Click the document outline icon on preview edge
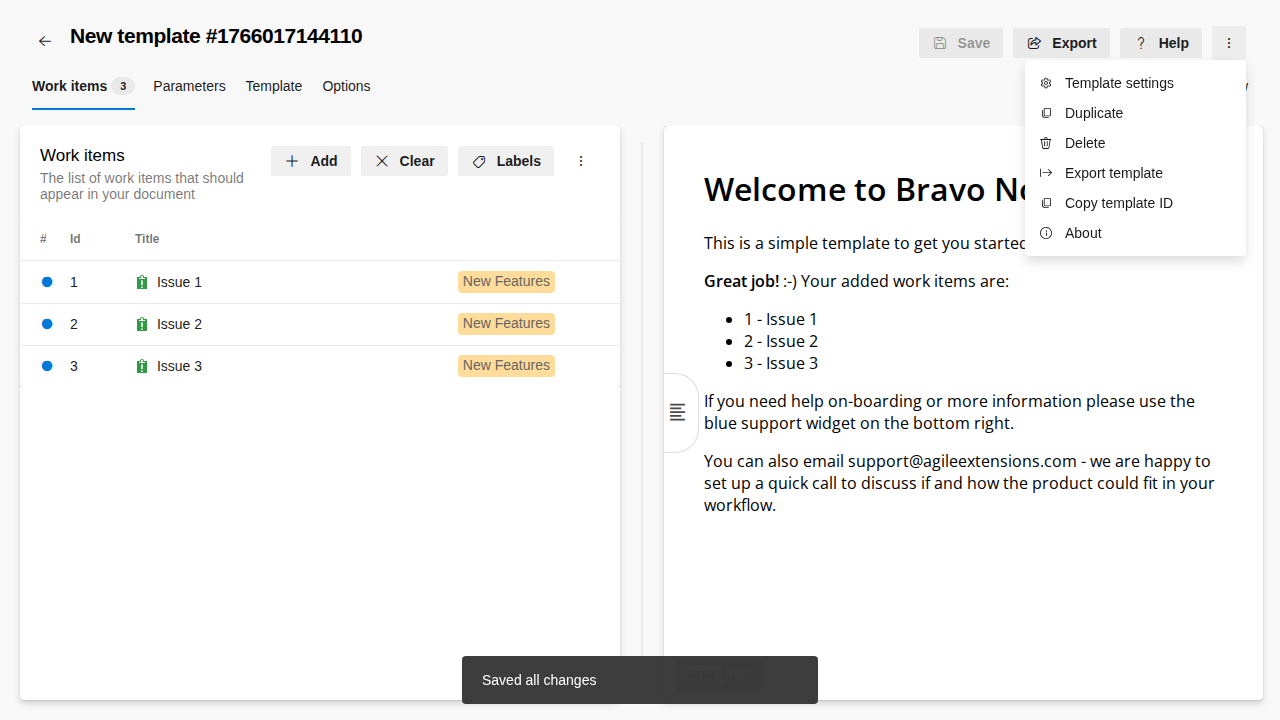Image resolution: width=1280 pixels, height=720 pixels. point(678,412)
